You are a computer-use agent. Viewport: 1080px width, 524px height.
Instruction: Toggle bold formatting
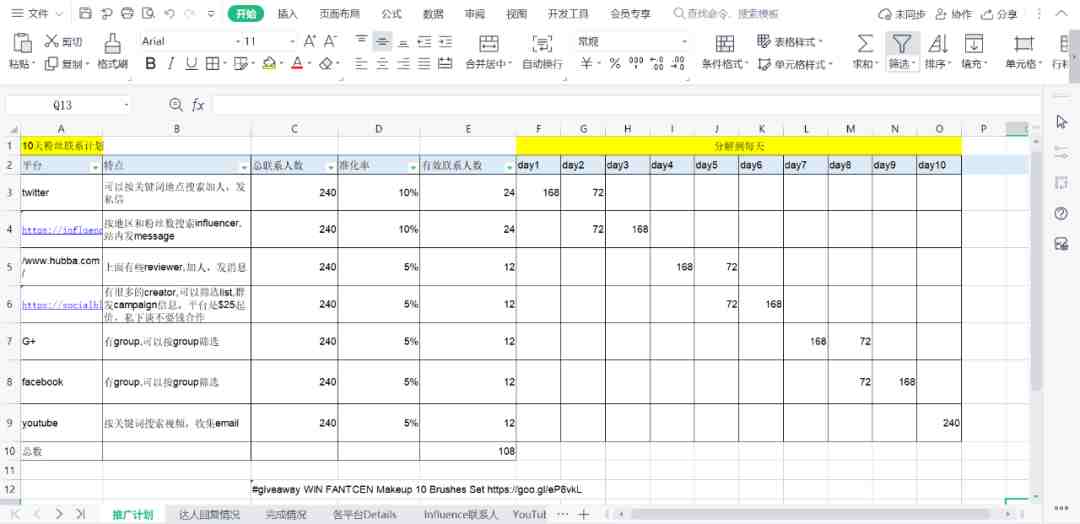coord(151,63)
